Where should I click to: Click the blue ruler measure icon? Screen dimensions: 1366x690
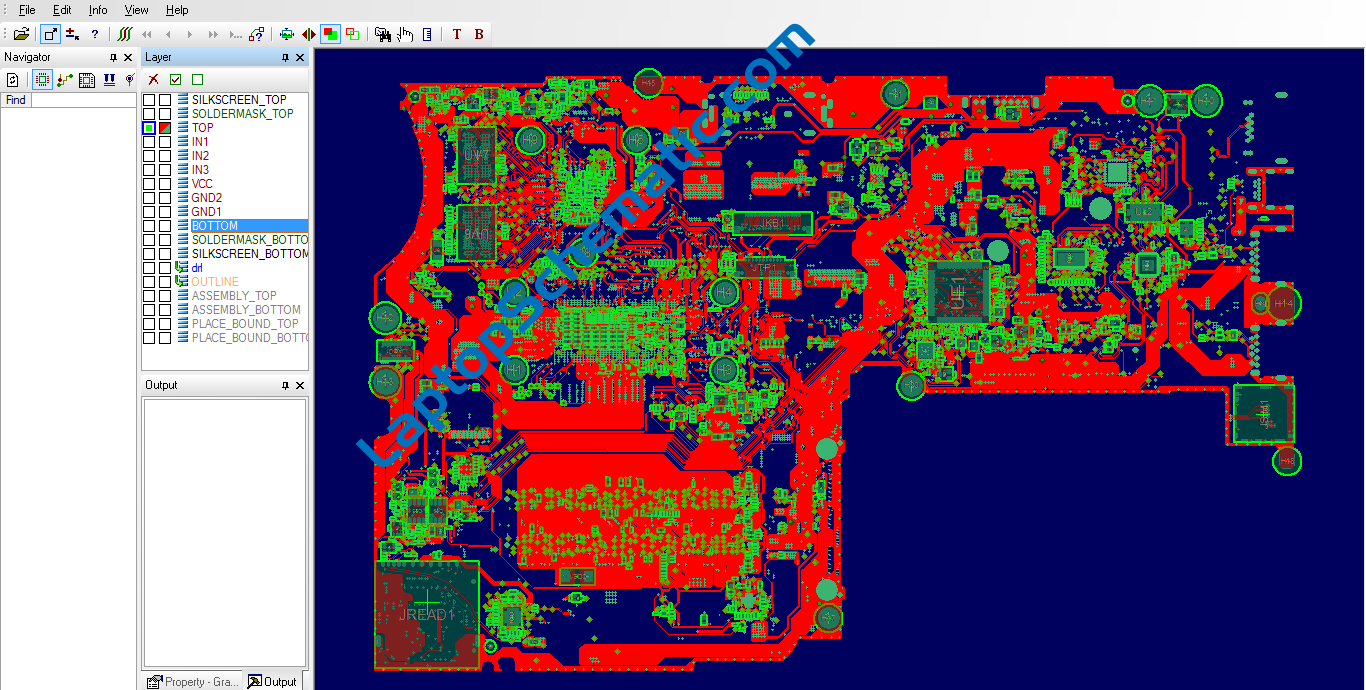tap(428, 34)
